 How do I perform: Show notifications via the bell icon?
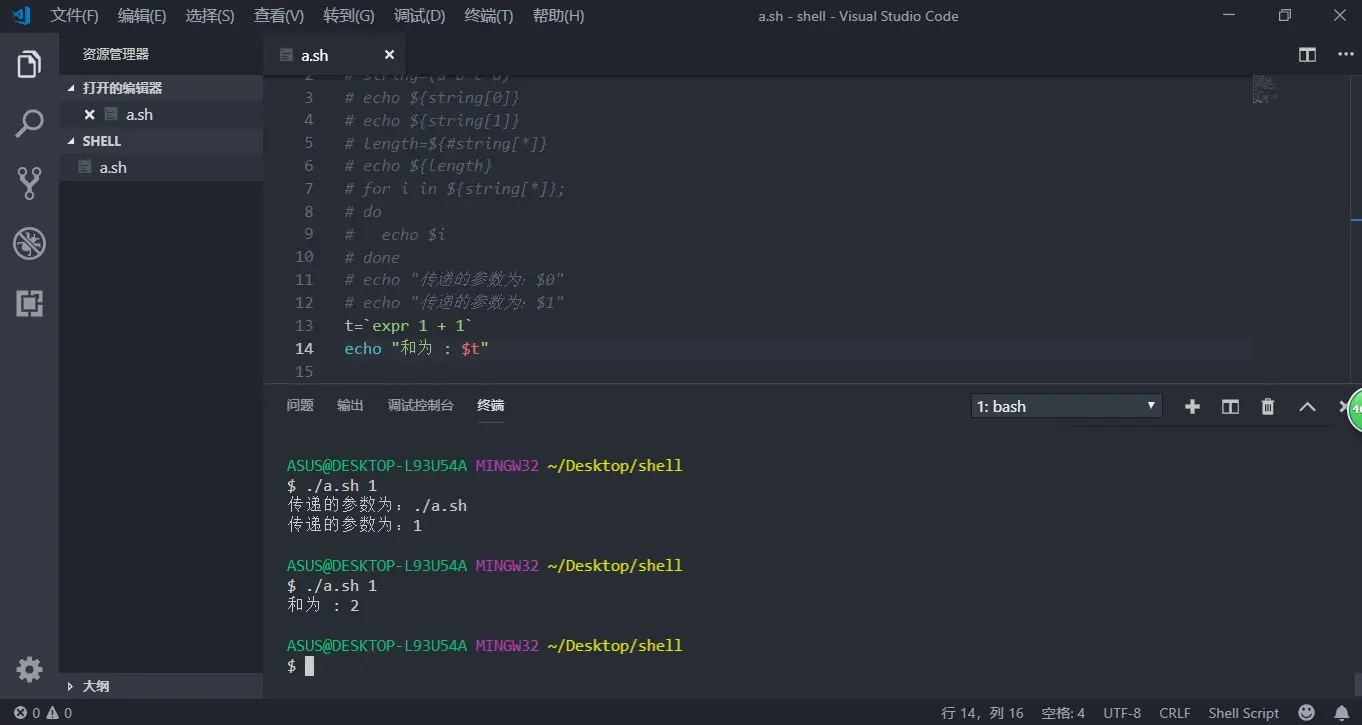coord(1341,713)
